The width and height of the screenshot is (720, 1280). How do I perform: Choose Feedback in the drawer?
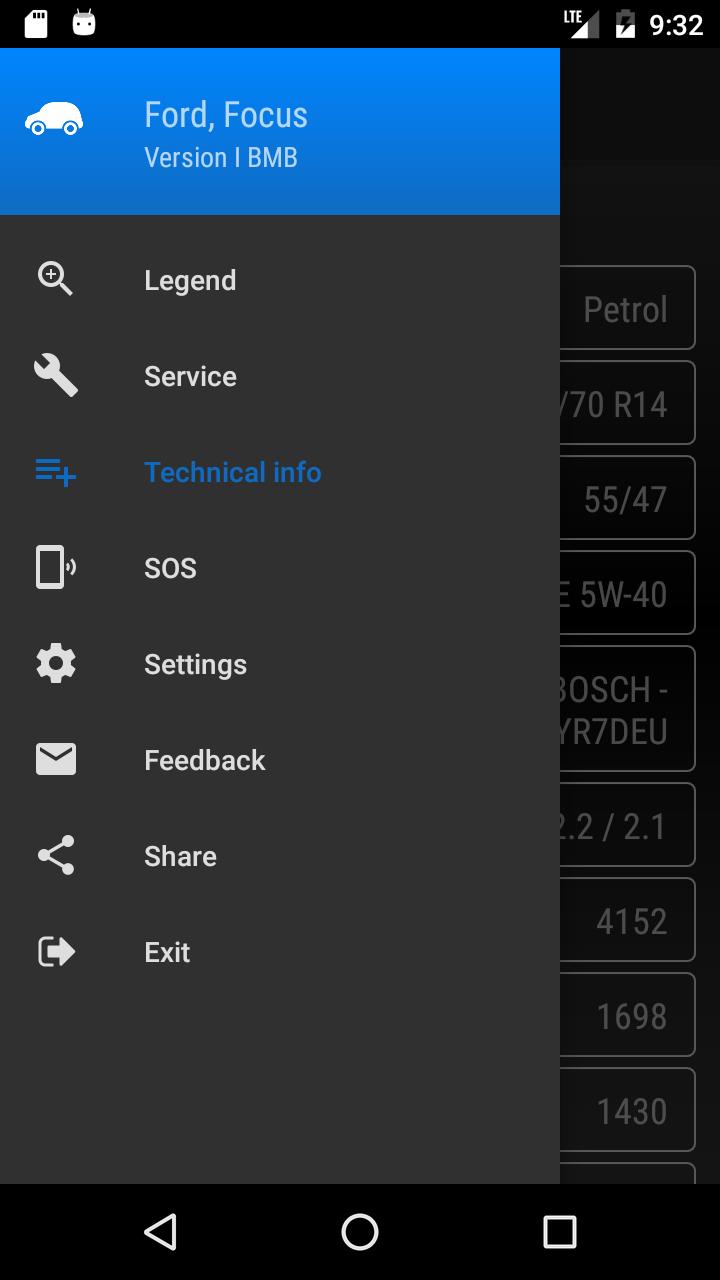204,760
